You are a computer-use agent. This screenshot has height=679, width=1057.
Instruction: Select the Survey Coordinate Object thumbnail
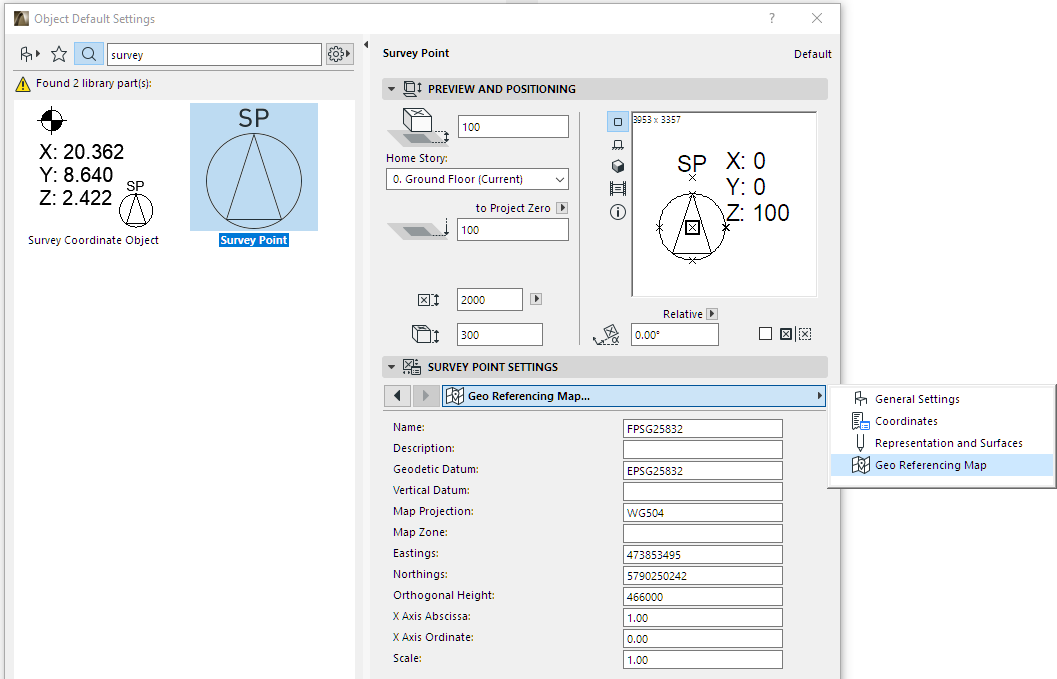click(x=94, y=175)
